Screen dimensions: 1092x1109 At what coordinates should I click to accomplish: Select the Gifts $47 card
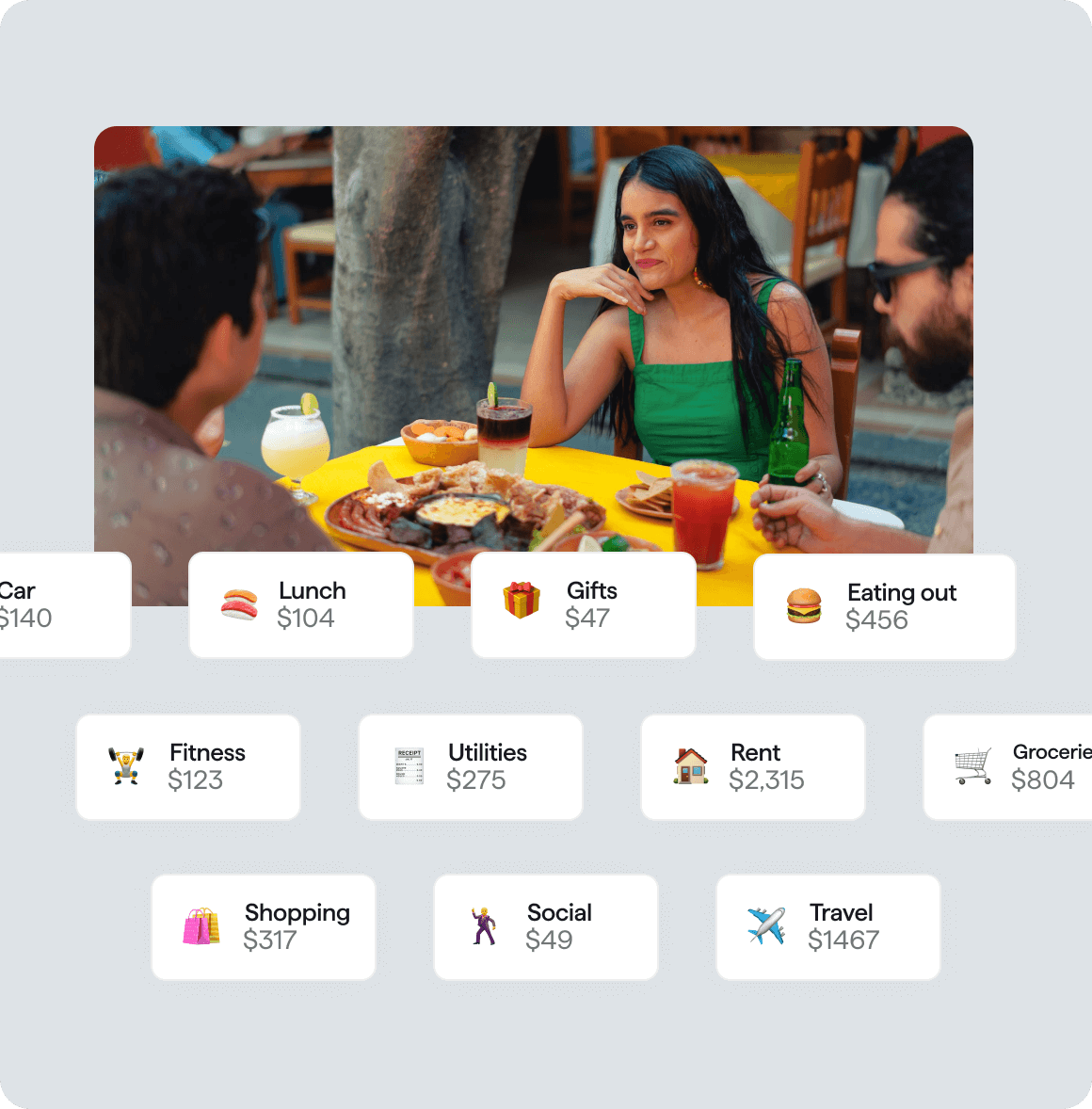click(584, 604)
